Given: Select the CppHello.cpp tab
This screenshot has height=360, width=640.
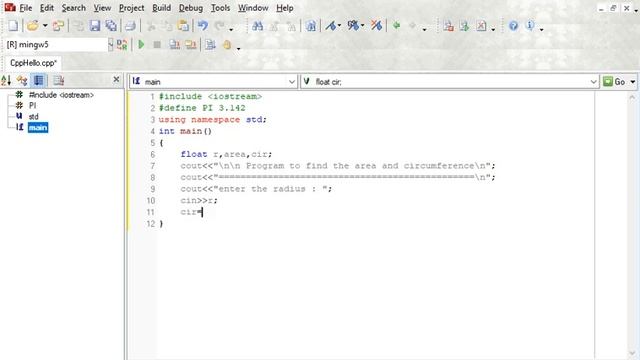Looking at the screenshot, I should pos(33,63).
